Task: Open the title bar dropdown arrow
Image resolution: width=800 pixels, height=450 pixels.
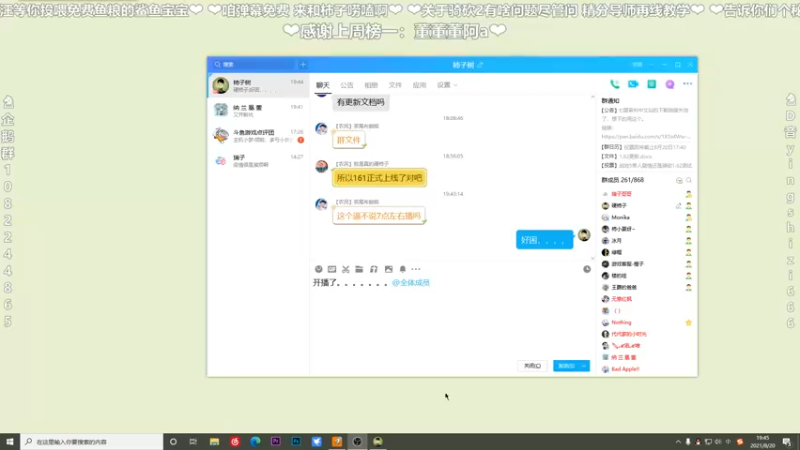Action: coord(652,65)
